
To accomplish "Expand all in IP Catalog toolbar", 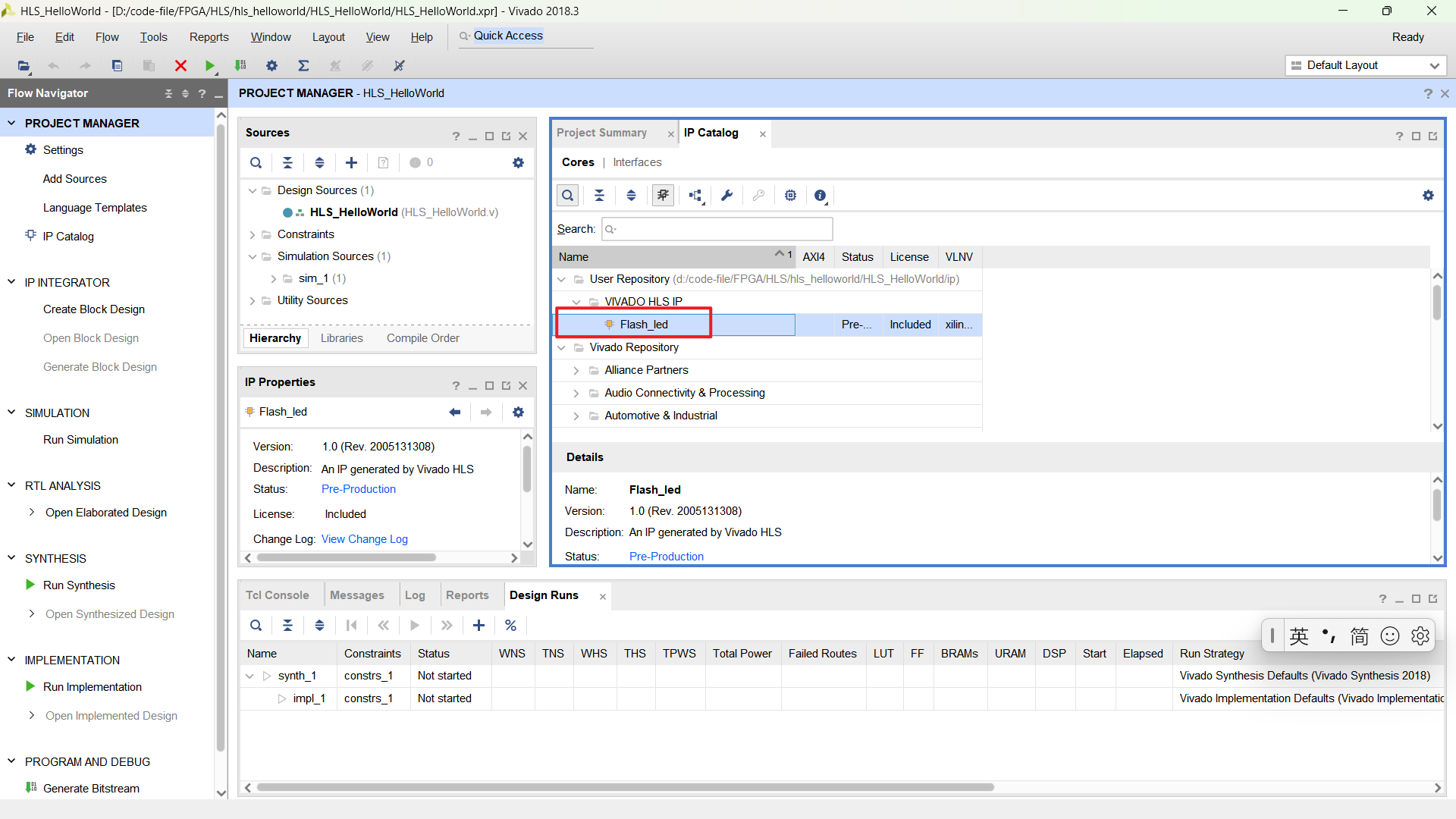I will pos(631,196).
